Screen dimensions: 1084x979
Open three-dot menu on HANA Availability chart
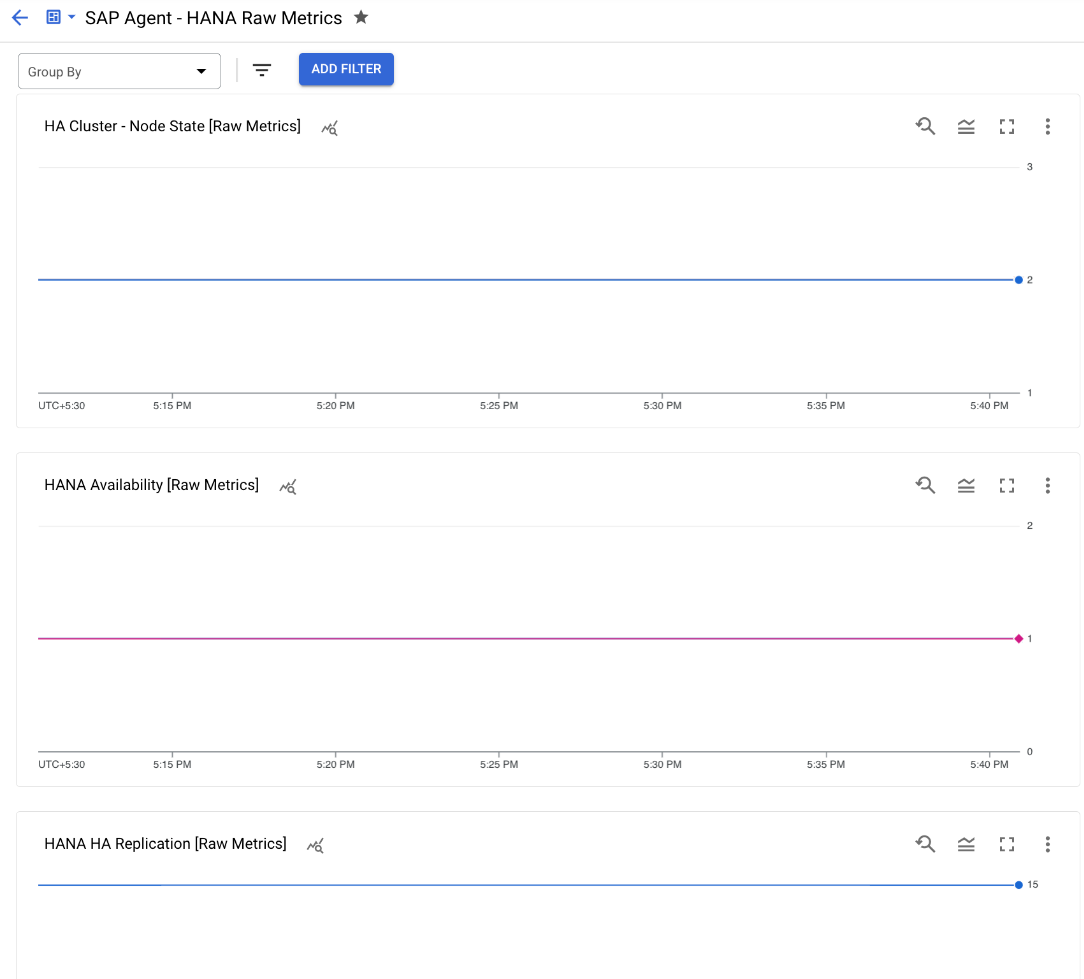point(1047,485)
